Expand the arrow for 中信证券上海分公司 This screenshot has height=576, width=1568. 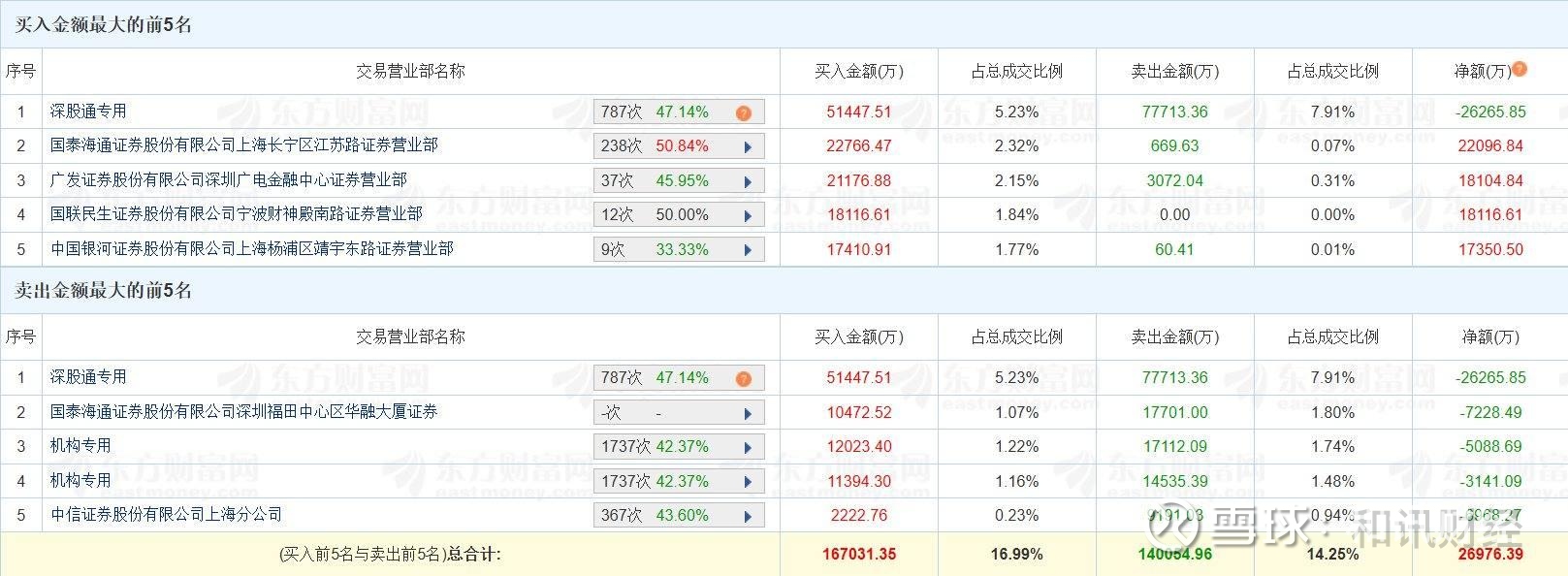point(748,516)
